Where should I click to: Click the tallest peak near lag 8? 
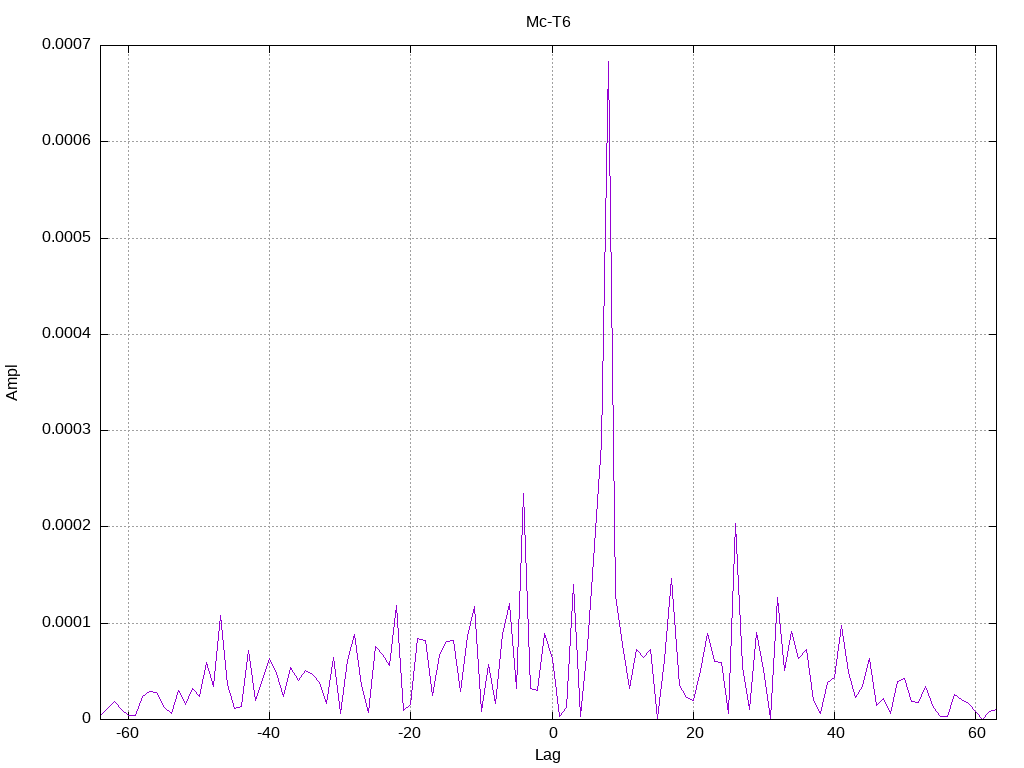point(609,62)
